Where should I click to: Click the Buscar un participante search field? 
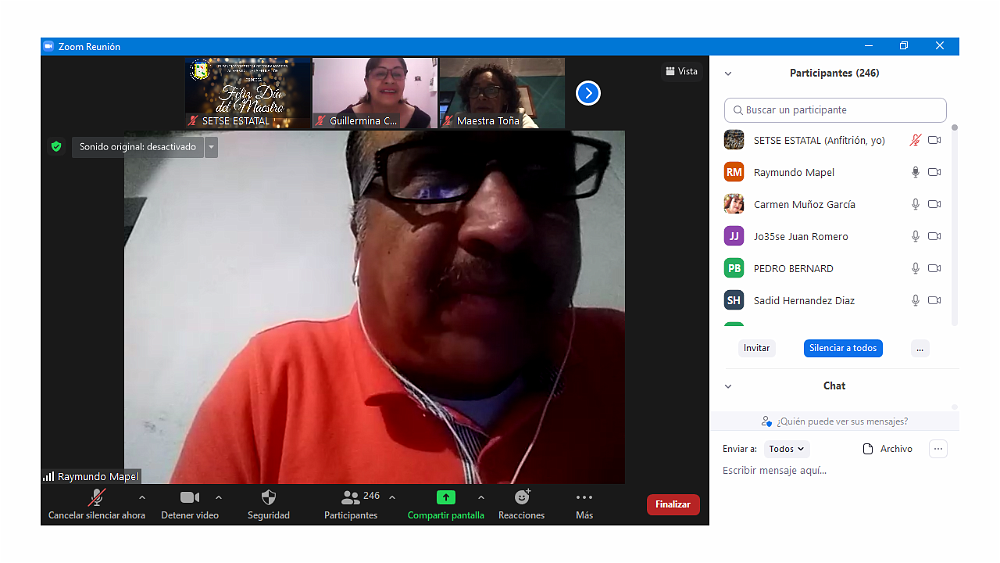click(835, 110)
